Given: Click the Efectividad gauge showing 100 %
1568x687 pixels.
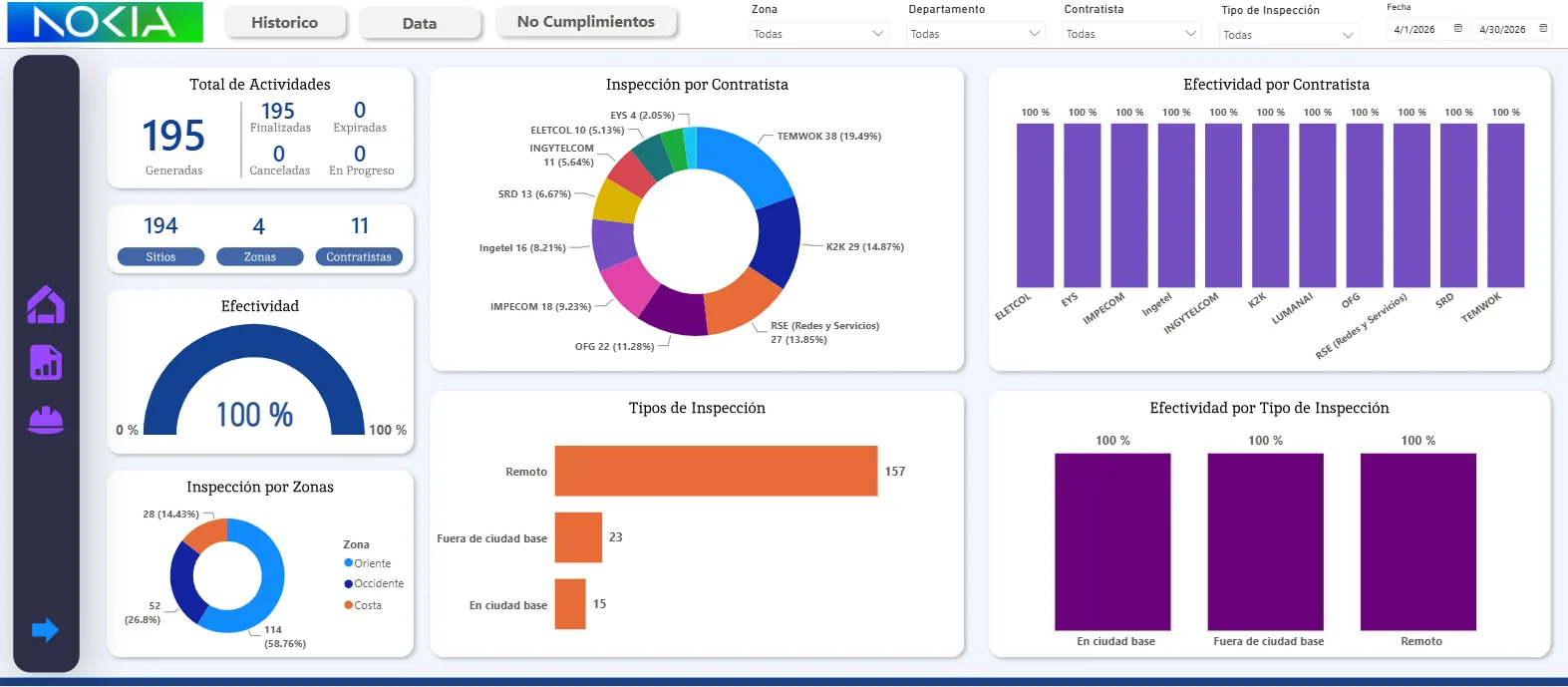Looking at the screenshot, I should coord(255,380).
